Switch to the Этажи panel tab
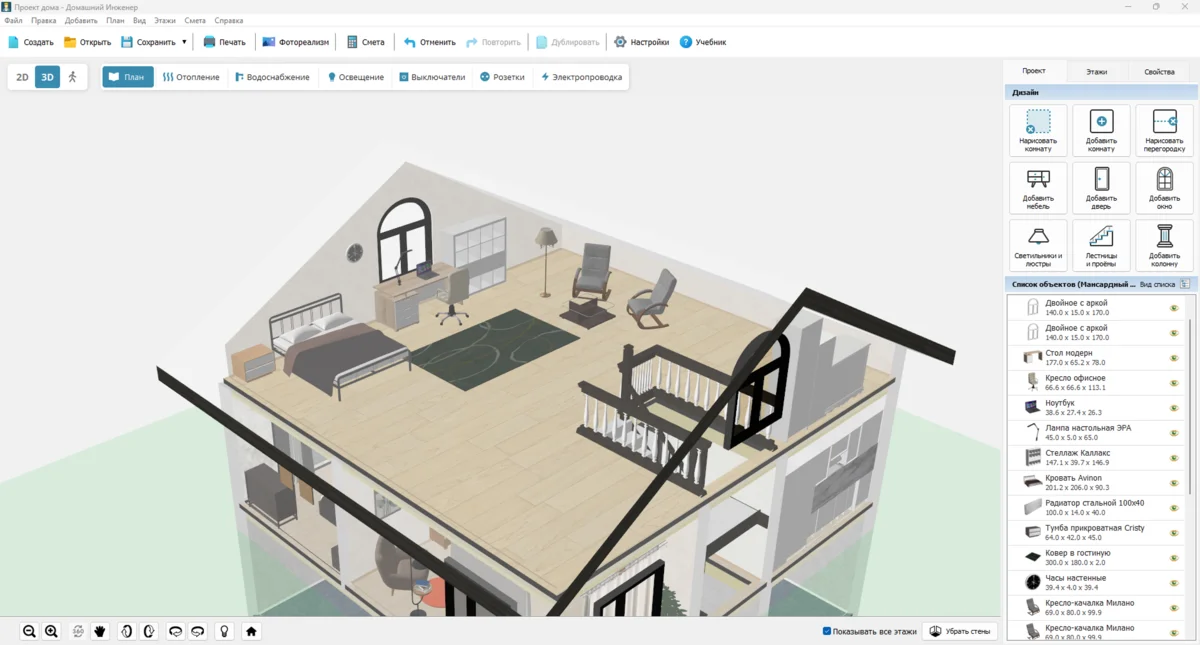 1097,72
